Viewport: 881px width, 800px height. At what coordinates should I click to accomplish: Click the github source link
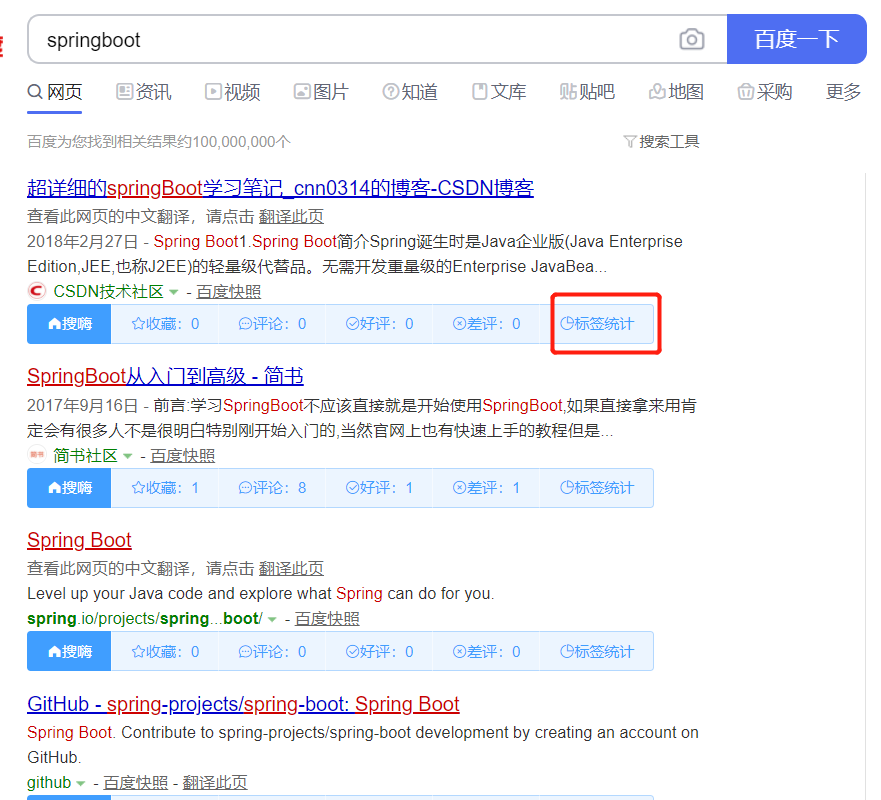(49, 783)
